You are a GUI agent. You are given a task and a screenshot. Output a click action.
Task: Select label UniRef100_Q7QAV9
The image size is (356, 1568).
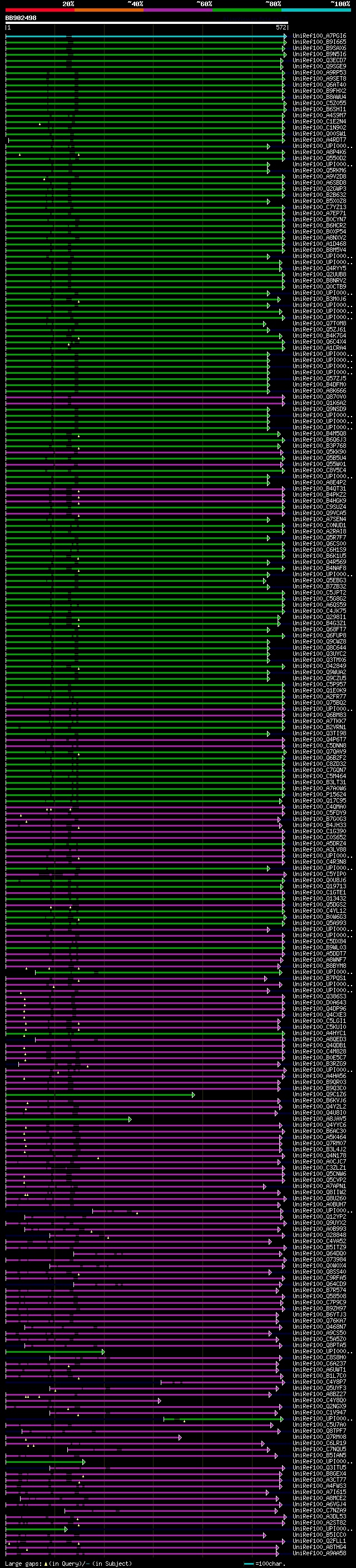(x=319, y=752)
